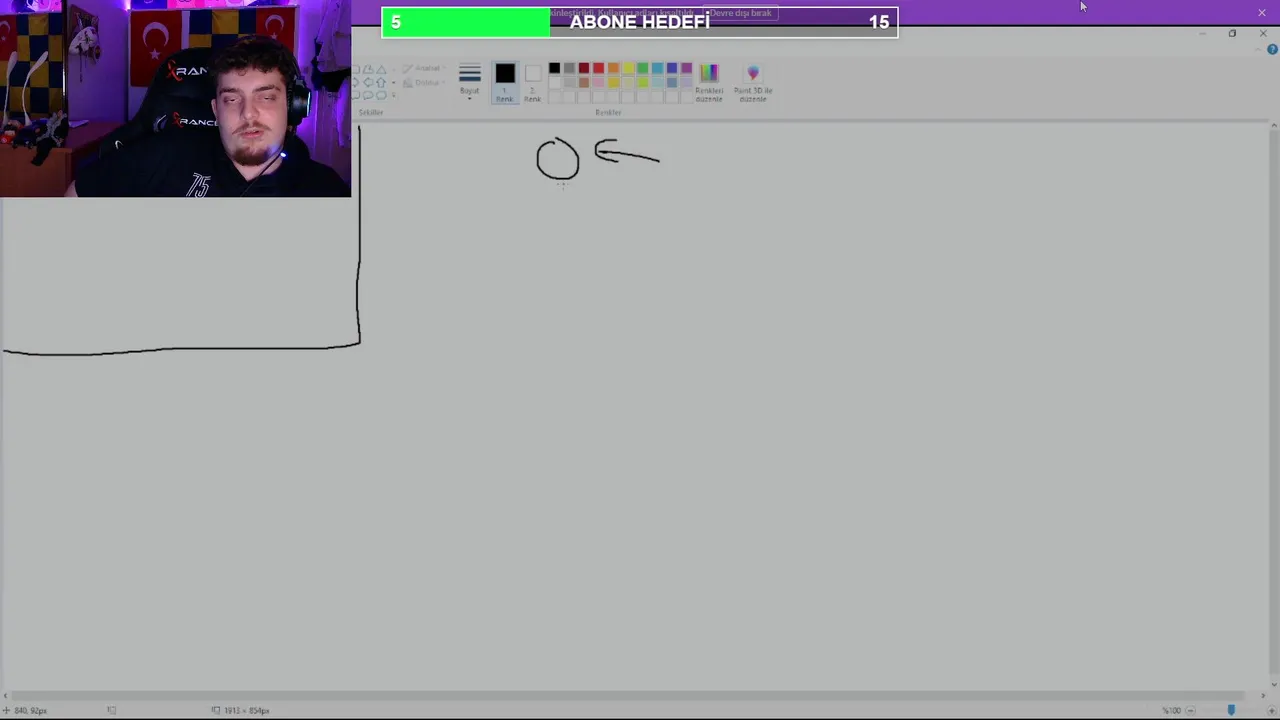The image size is (1280, 720).
Task: Pick the green color swatch
Action: tap(643, 68)
